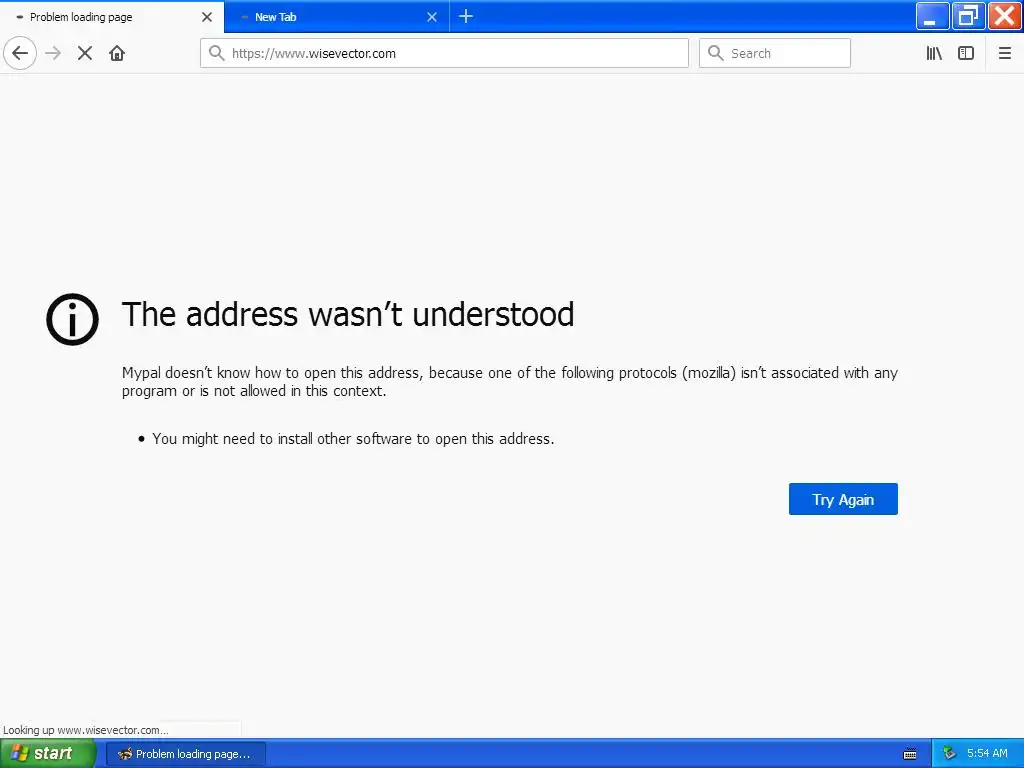
Task: Click 'The address wasn't understood' heading
Action: tap(348, 314)
